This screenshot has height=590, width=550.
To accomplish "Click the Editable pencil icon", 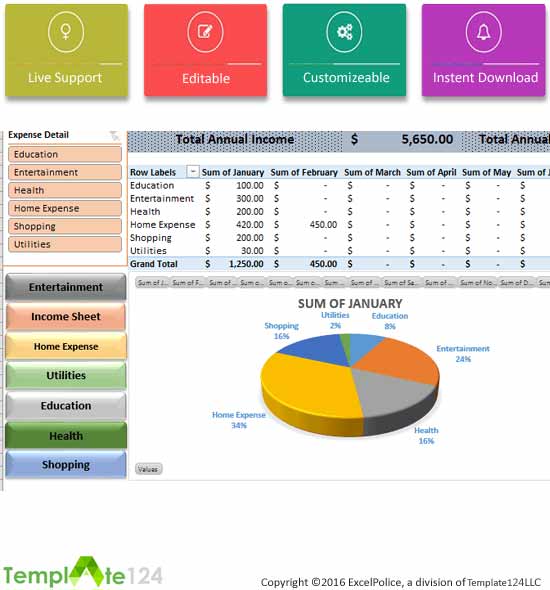I will [x=205, y=32].
